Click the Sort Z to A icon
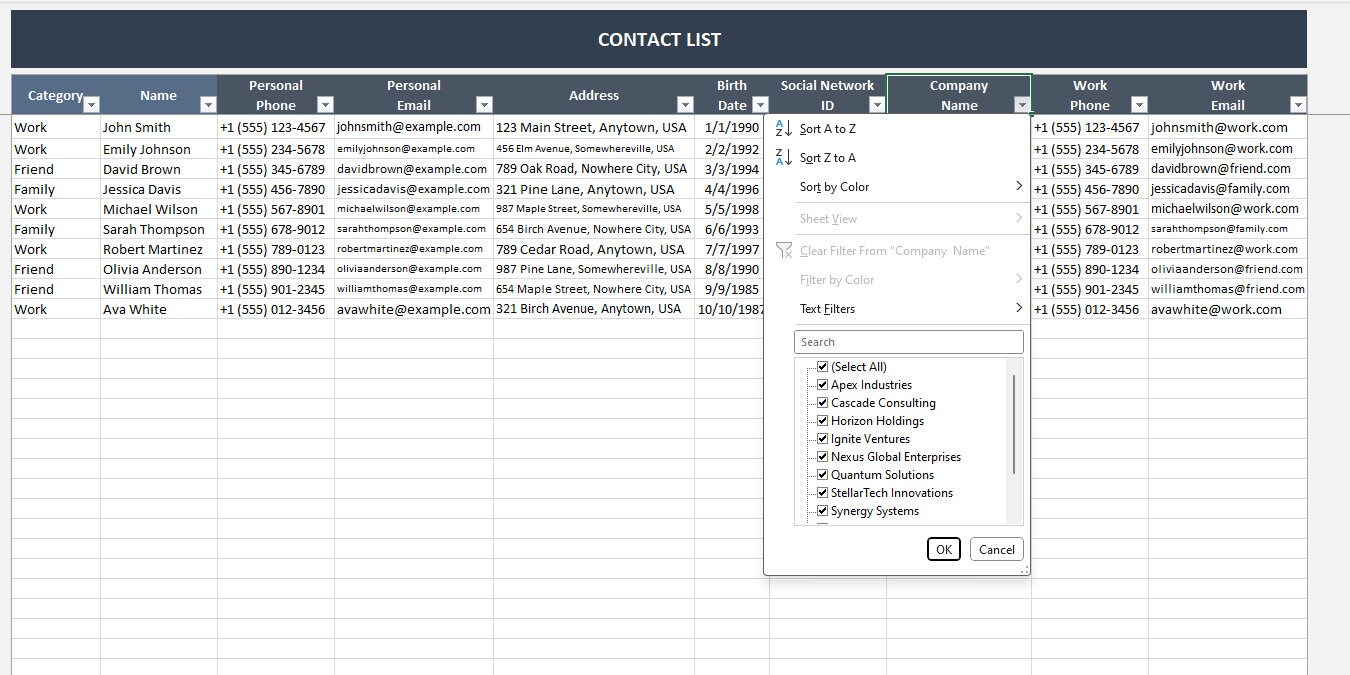 [x=785, y=157]
